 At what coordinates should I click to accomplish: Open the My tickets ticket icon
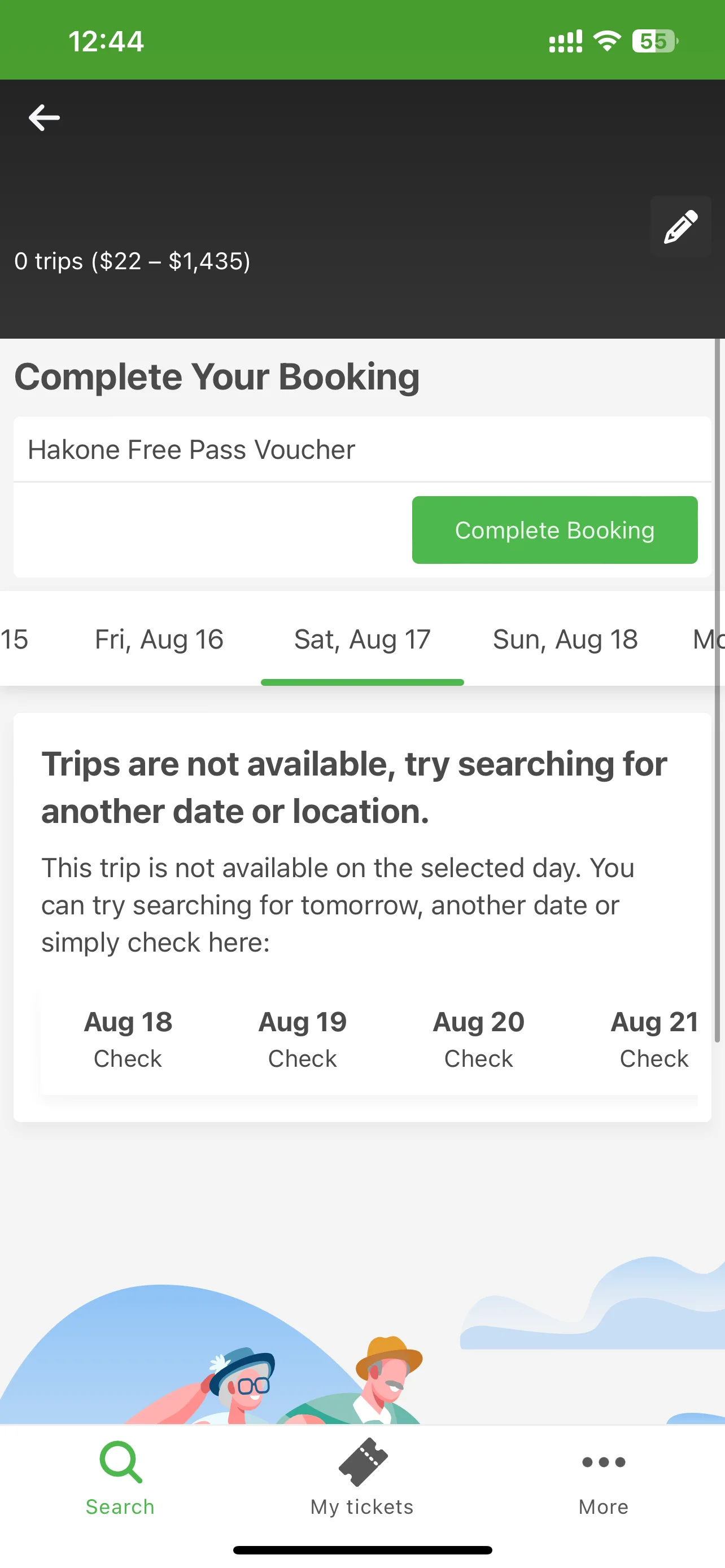363,1461
